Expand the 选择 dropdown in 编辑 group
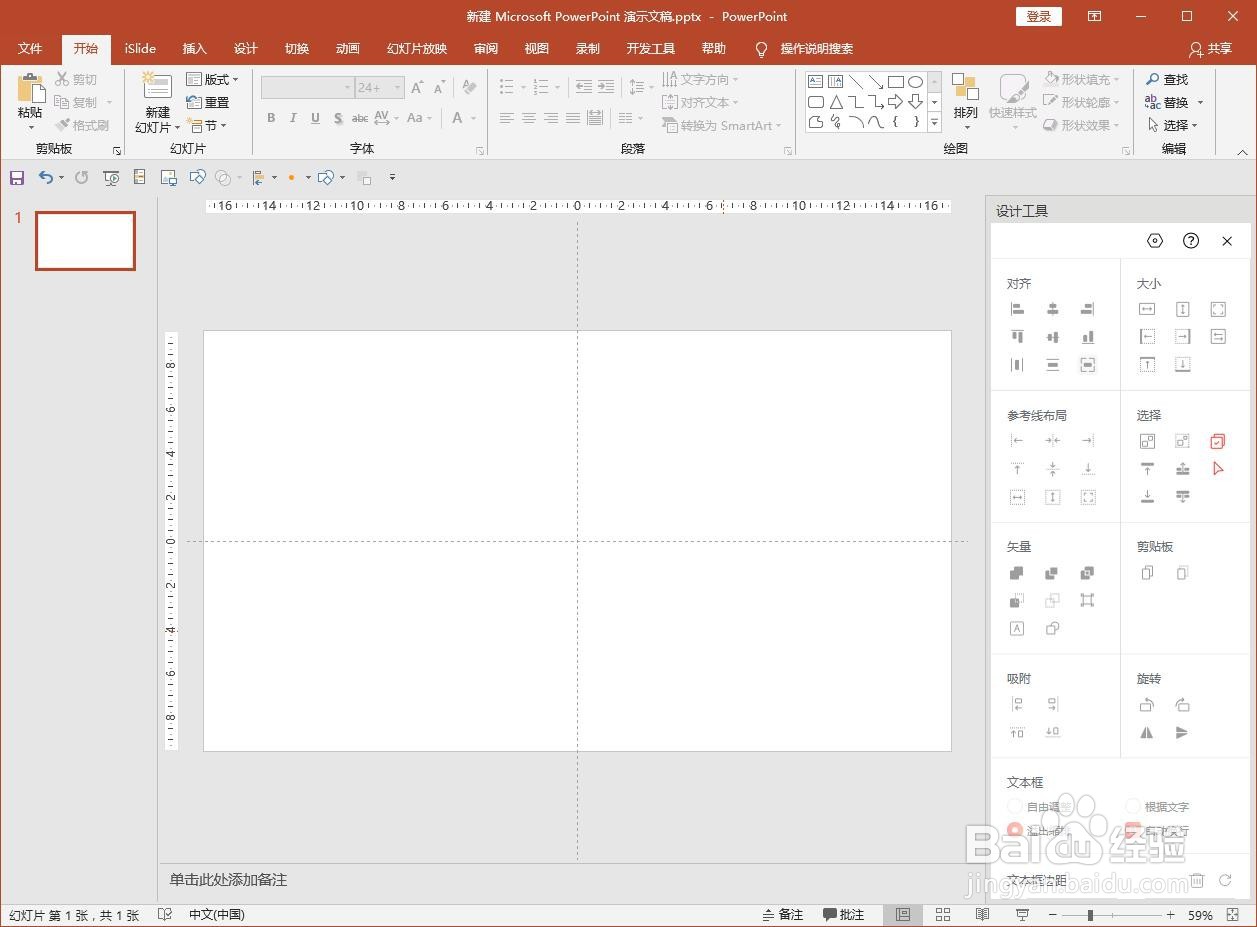This screenshot has height=927, width=1257. (1172, 125)
